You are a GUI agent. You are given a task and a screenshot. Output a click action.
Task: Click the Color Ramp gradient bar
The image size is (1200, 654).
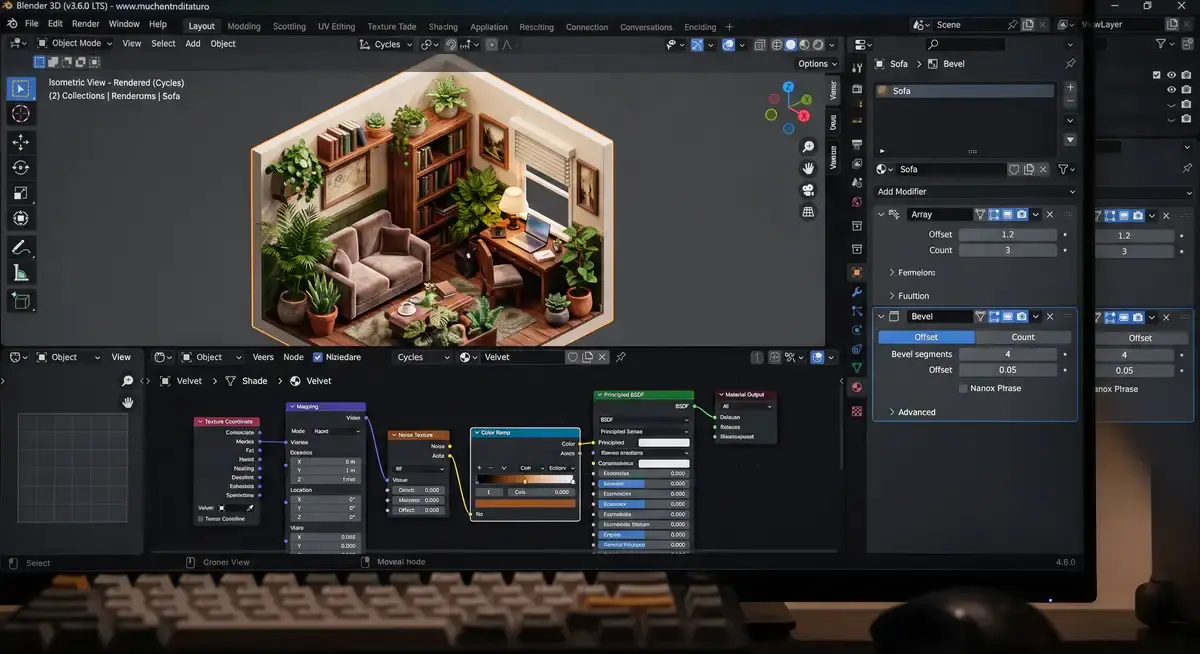(525, 480)
